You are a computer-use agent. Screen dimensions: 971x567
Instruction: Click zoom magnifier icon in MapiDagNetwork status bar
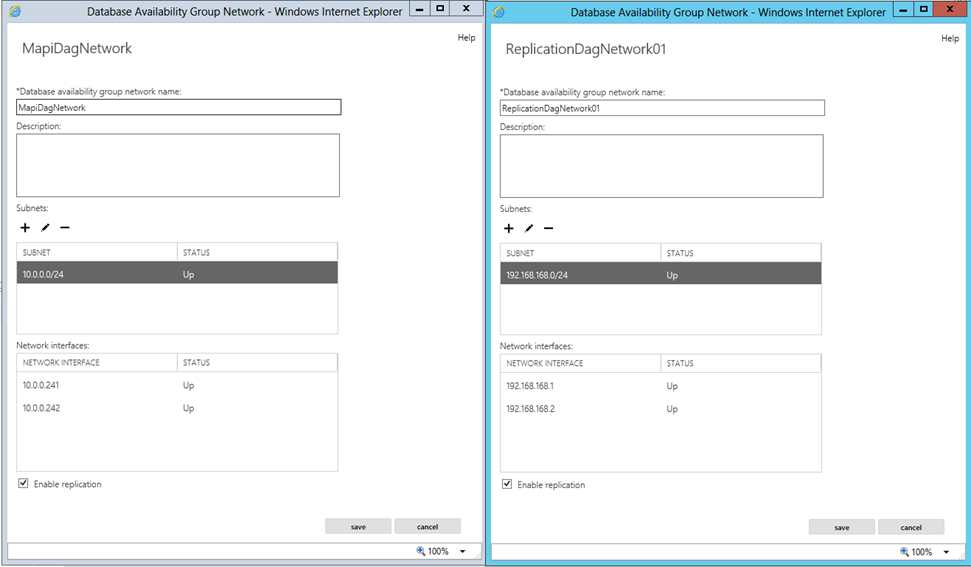point(420,551)
